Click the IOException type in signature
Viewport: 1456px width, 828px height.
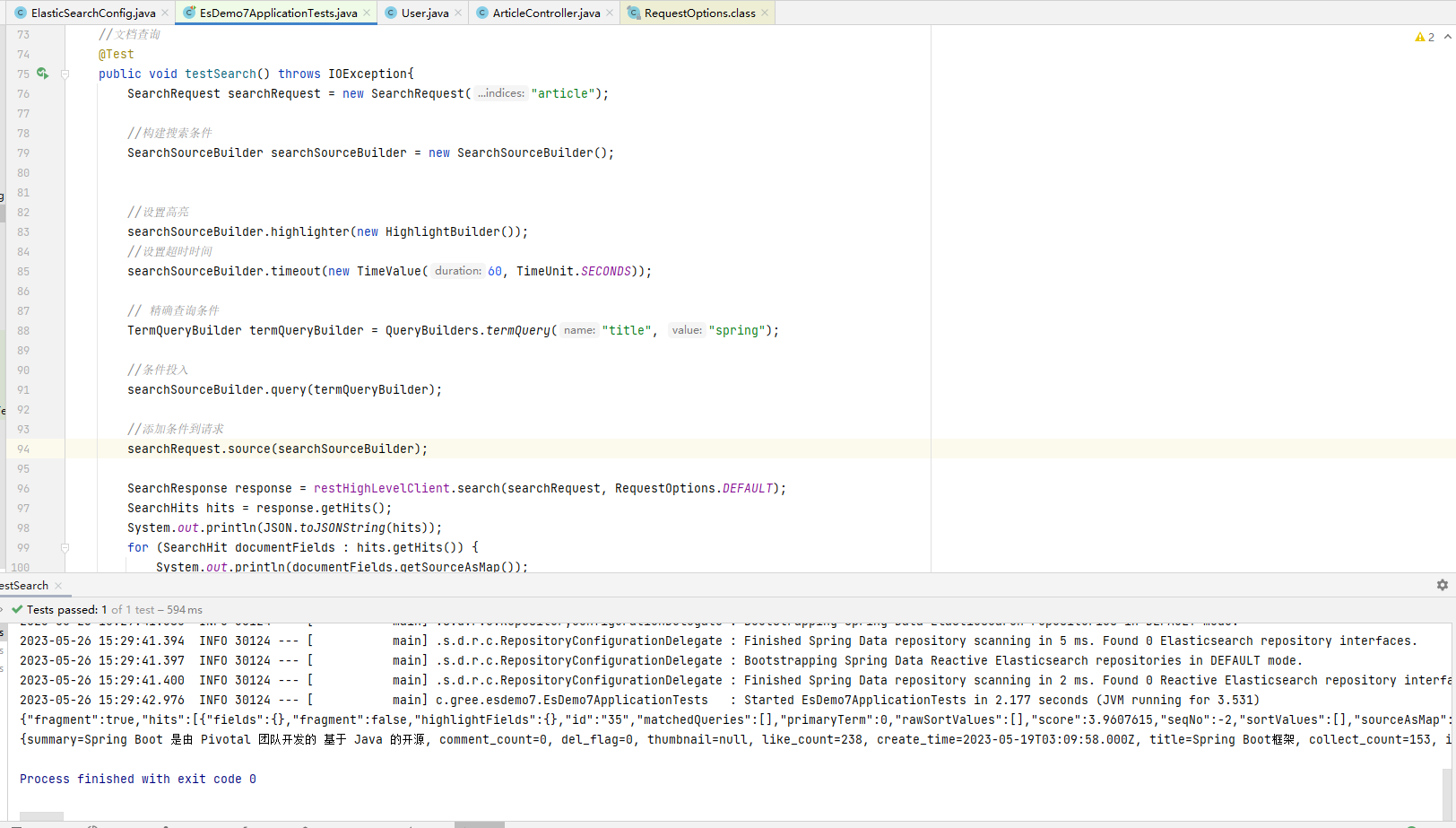368,74
